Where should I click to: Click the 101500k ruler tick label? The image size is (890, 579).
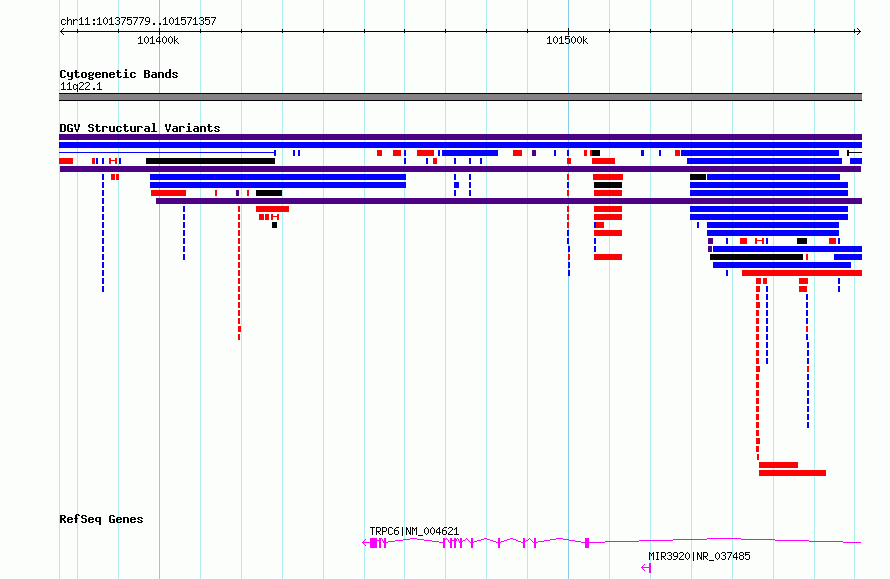coord(567,40)
